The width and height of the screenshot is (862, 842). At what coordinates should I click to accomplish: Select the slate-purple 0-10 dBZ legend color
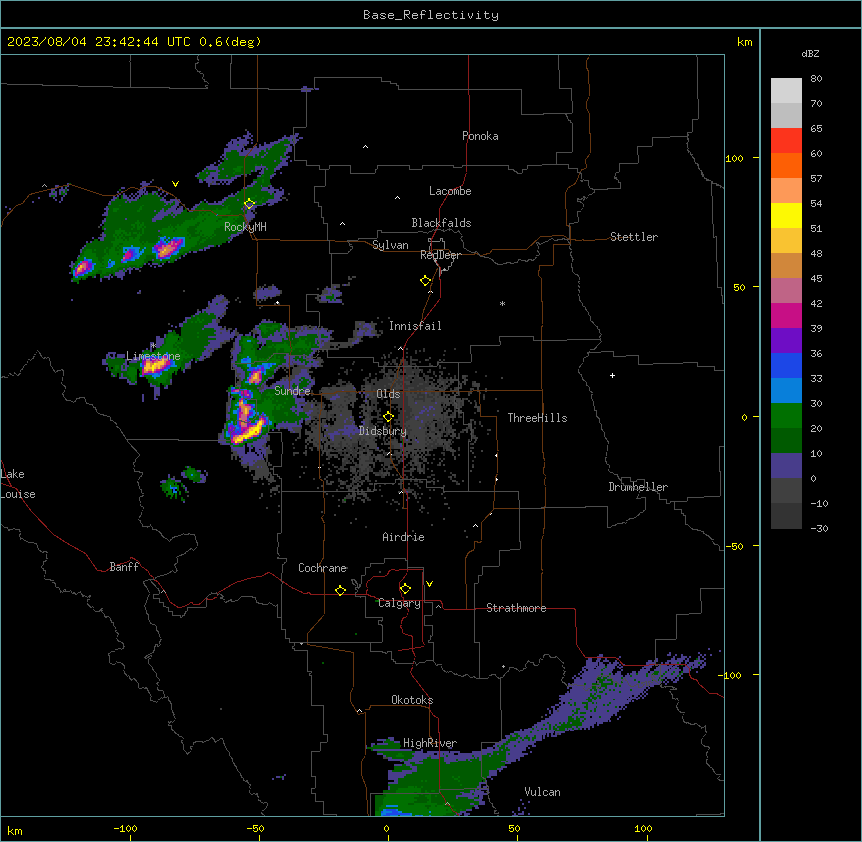786,466
